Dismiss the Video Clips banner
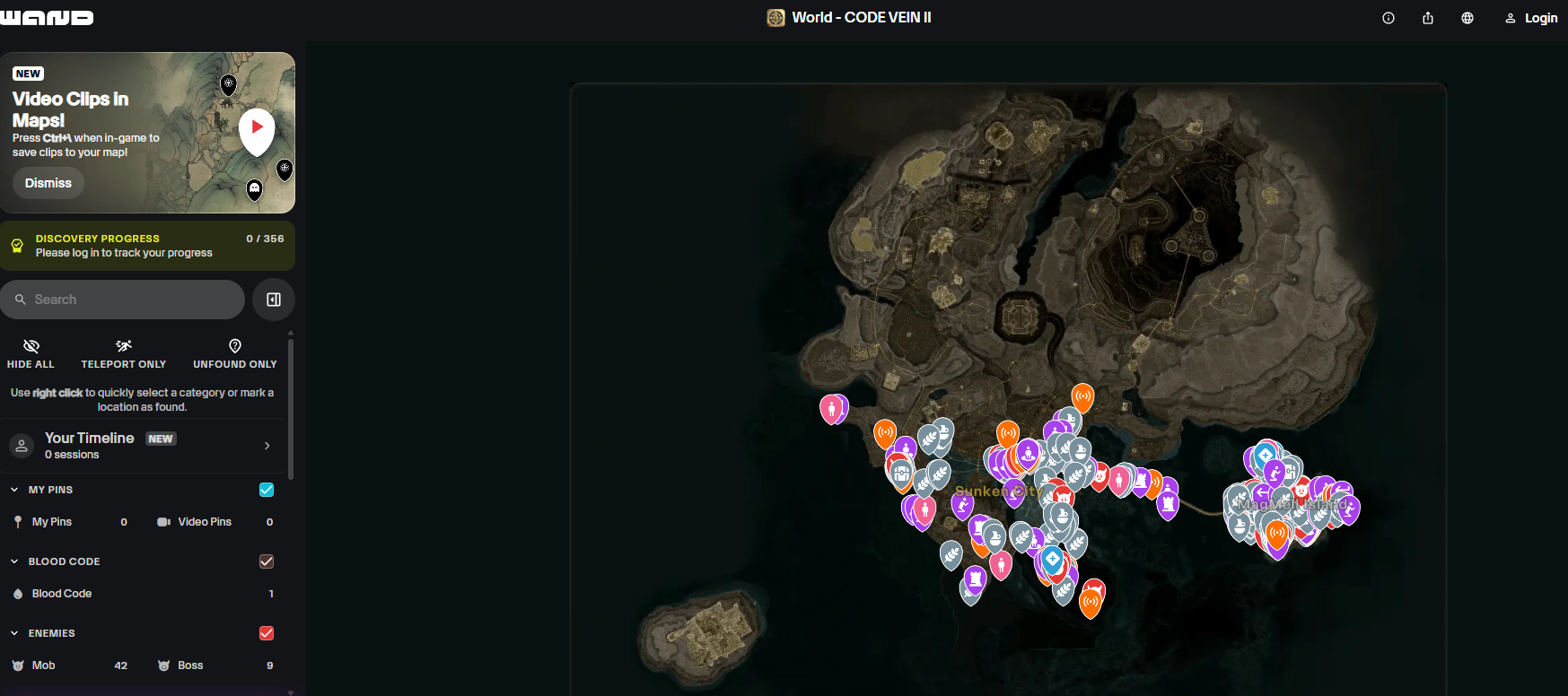1568x696 pixels. [x=48, y=183]
